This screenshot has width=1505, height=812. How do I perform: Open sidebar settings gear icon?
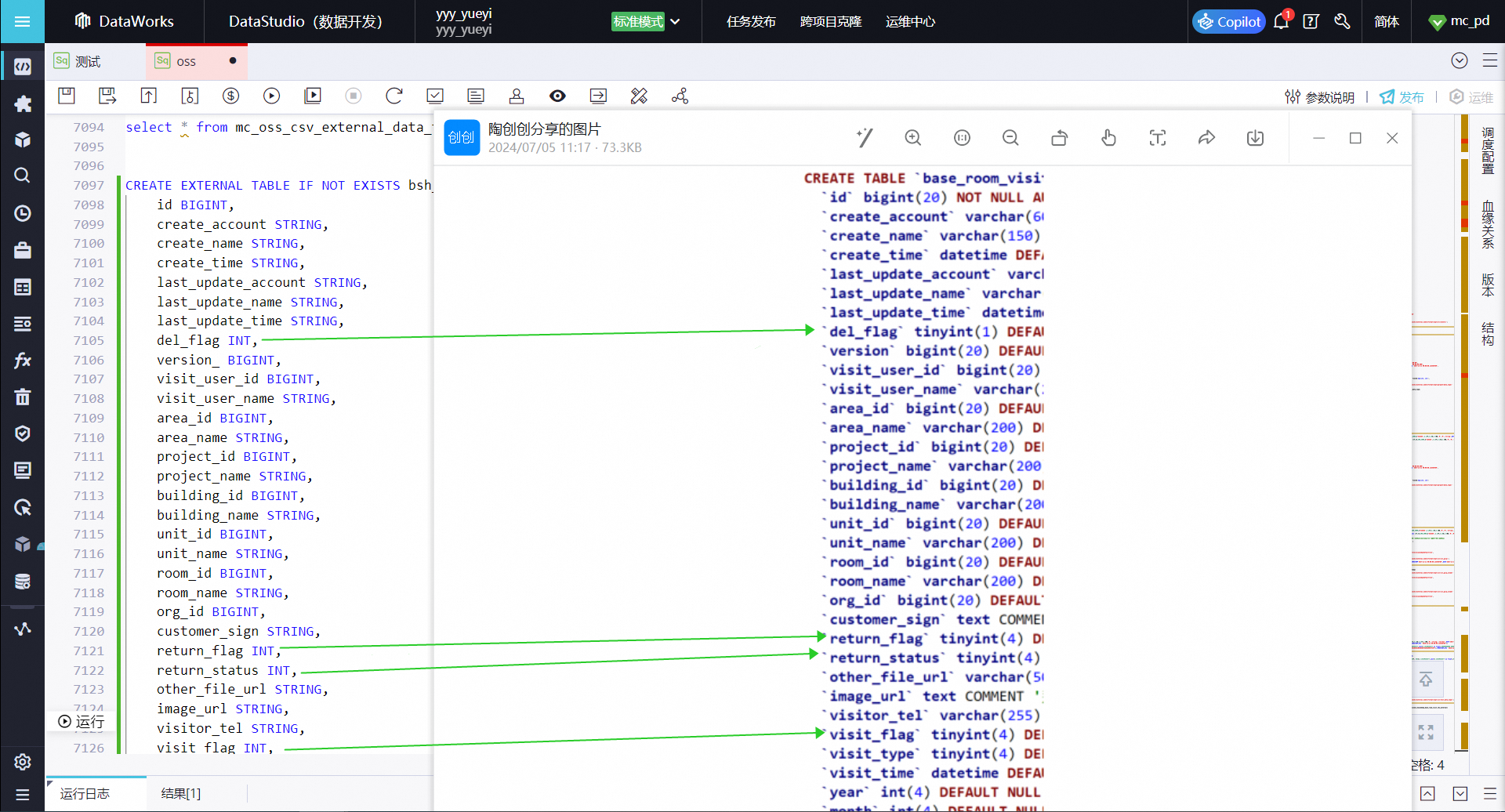(x=23, y=762)
